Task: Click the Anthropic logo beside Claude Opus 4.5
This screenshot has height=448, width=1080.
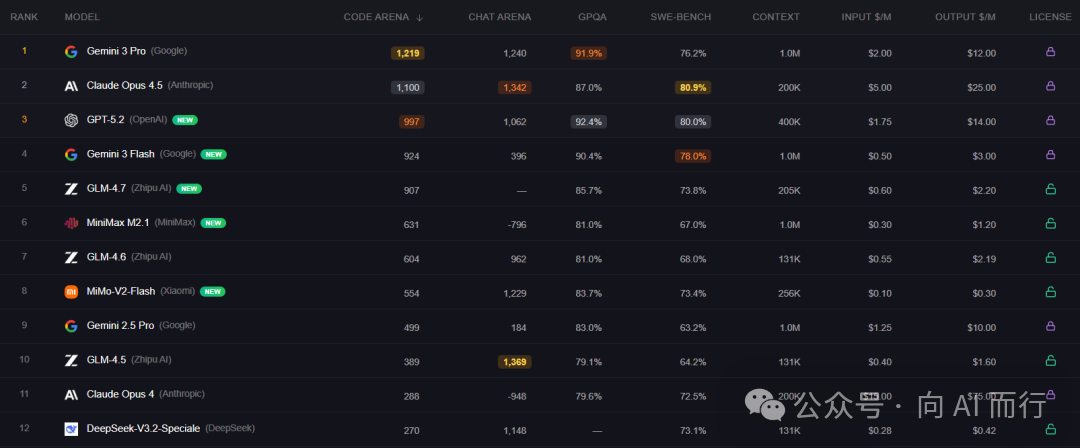Action: click(x=71, y=86)
